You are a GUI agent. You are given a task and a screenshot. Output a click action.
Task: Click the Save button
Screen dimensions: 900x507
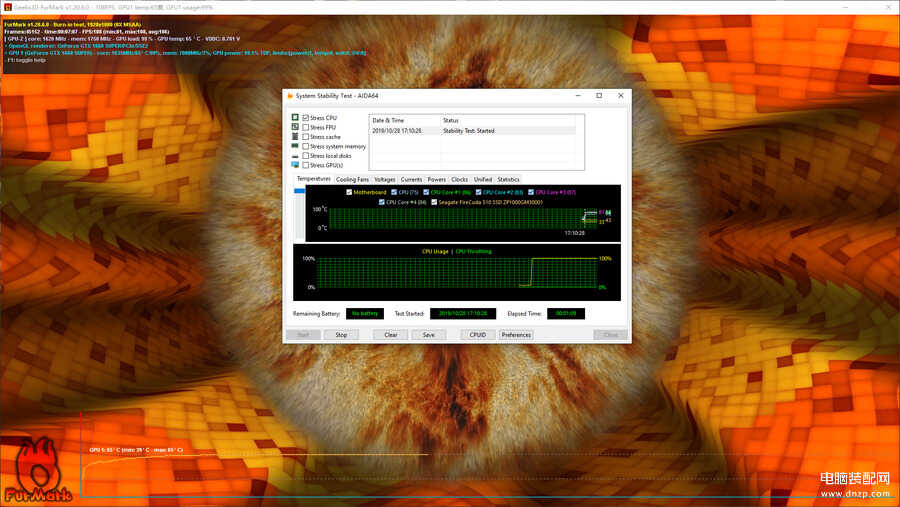(x=429, y=335)
